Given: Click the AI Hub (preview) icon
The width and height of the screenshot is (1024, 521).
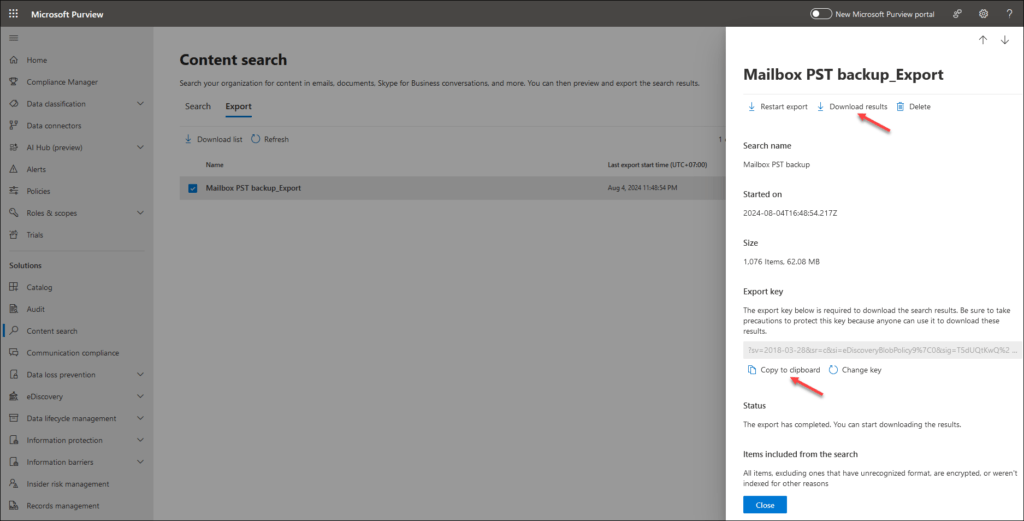Looking at the screenshot, I should [x=14, y=148].
